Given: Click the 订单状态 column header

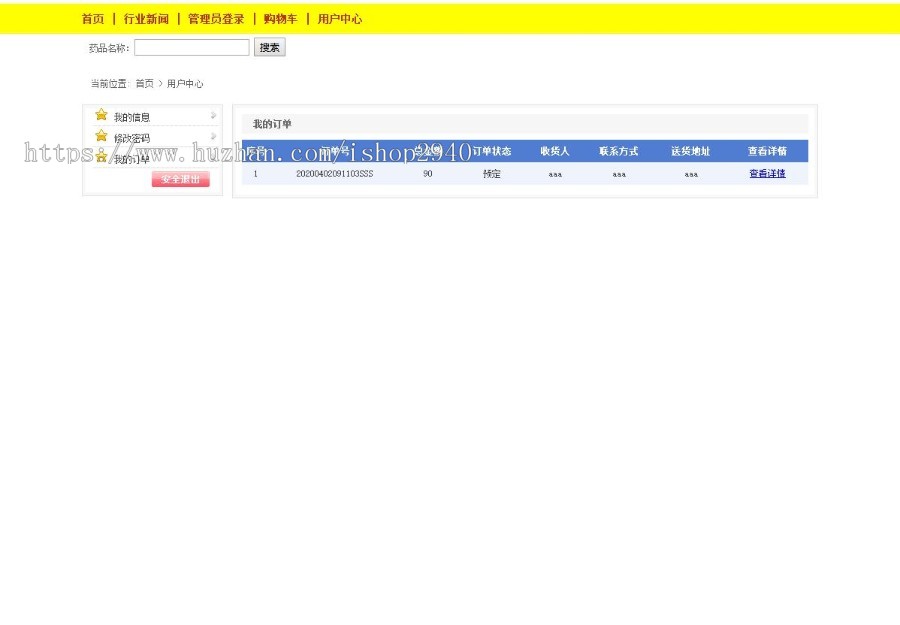Looking at the screenshot, I should (x=491, y=152).
